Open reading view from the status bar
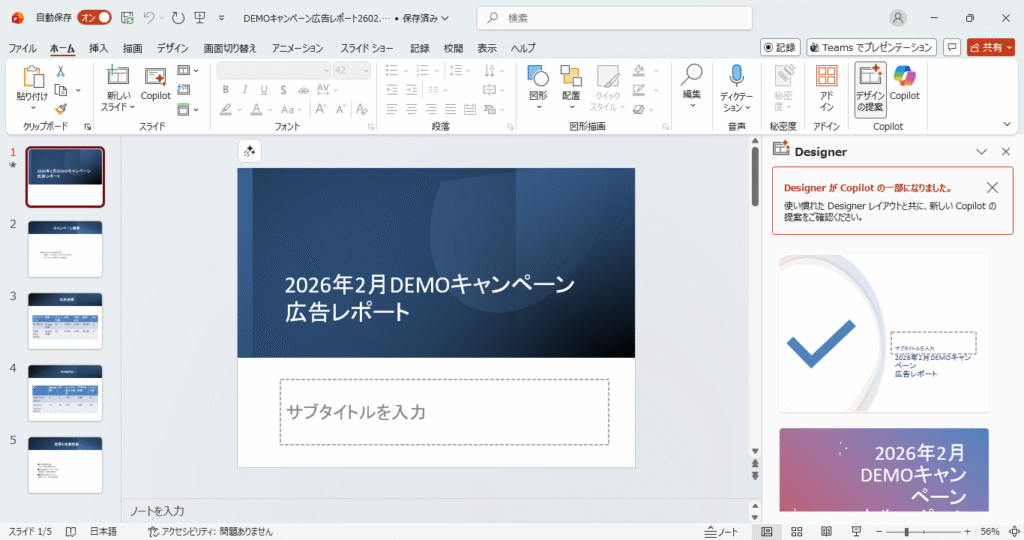The image size is (1024, 540). pyautogui.click(x=825, y=531)
